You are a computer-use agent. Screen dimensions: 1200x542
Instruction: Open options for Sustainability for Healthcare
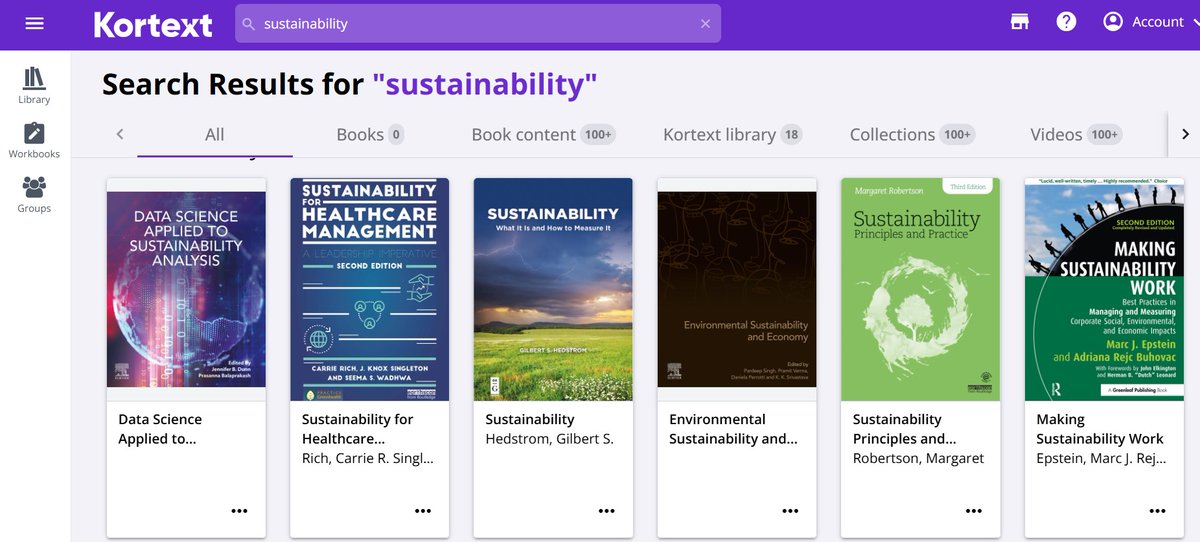pyautogui.click(x=423, y=511)
